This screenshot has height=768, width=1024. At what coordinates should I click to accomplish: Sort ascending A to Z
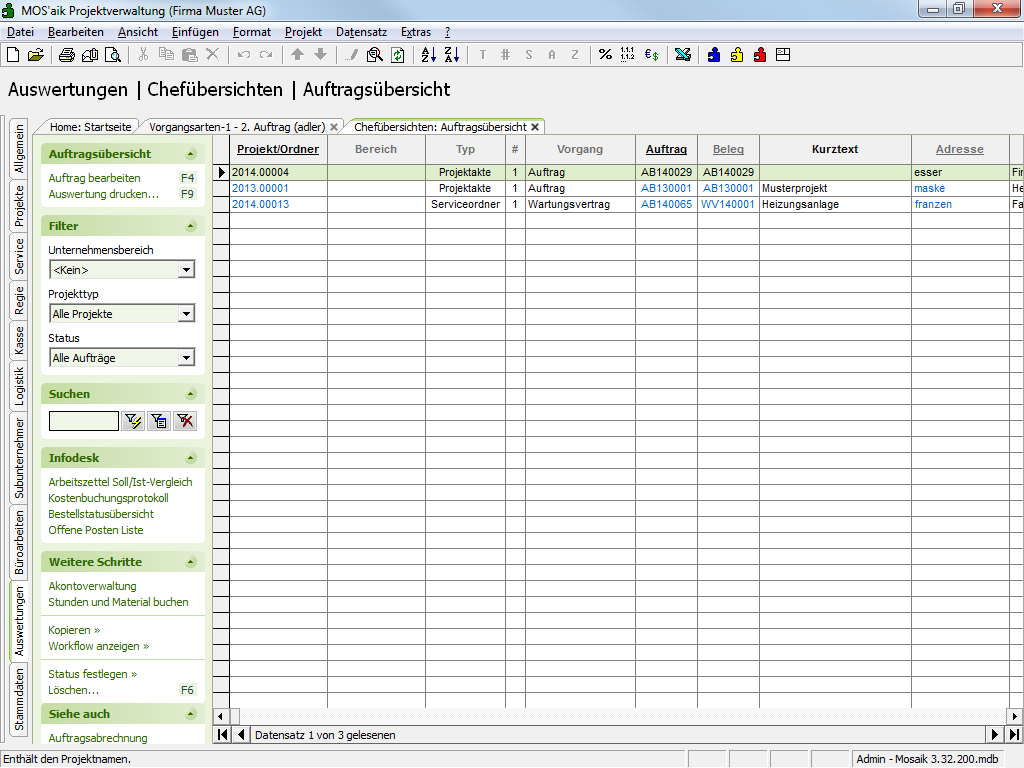point(428,55)
